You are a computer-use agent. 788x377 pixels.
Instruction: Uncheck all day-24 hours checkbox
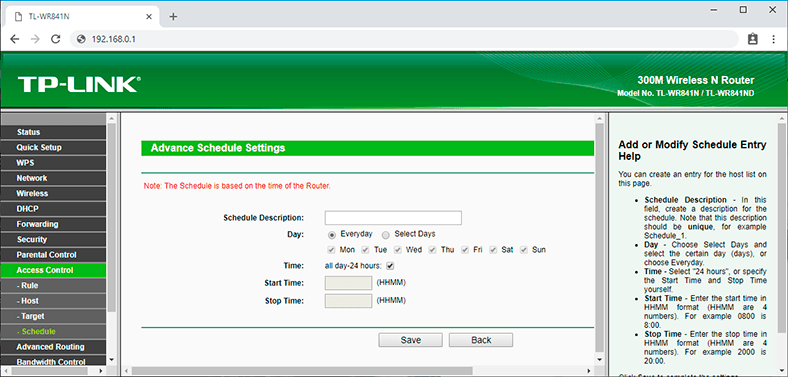point(390,265)
